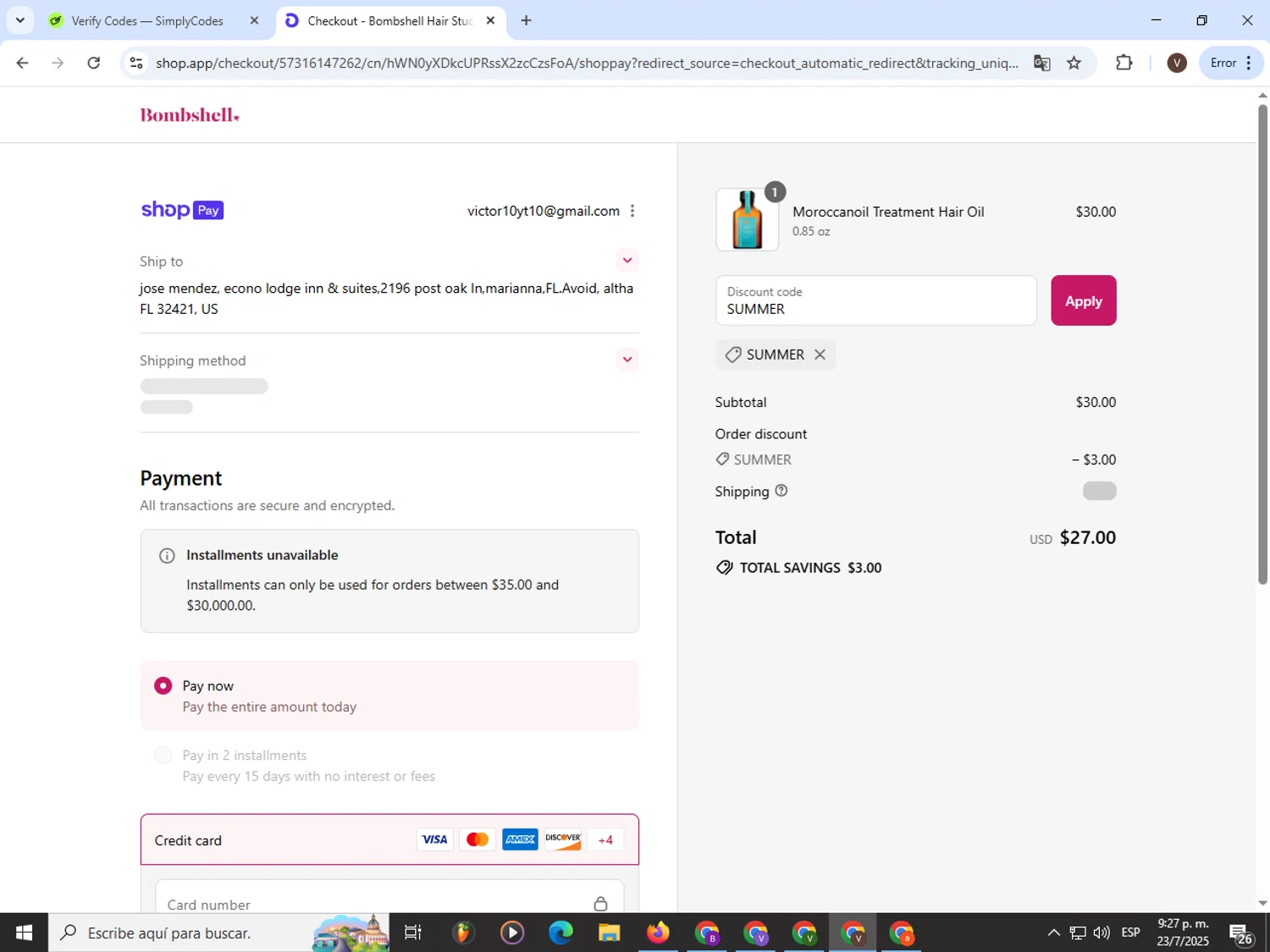Open the Windows Start menu
The image size is (1270, 952).
pyautogui.click(x=24, y=933)
